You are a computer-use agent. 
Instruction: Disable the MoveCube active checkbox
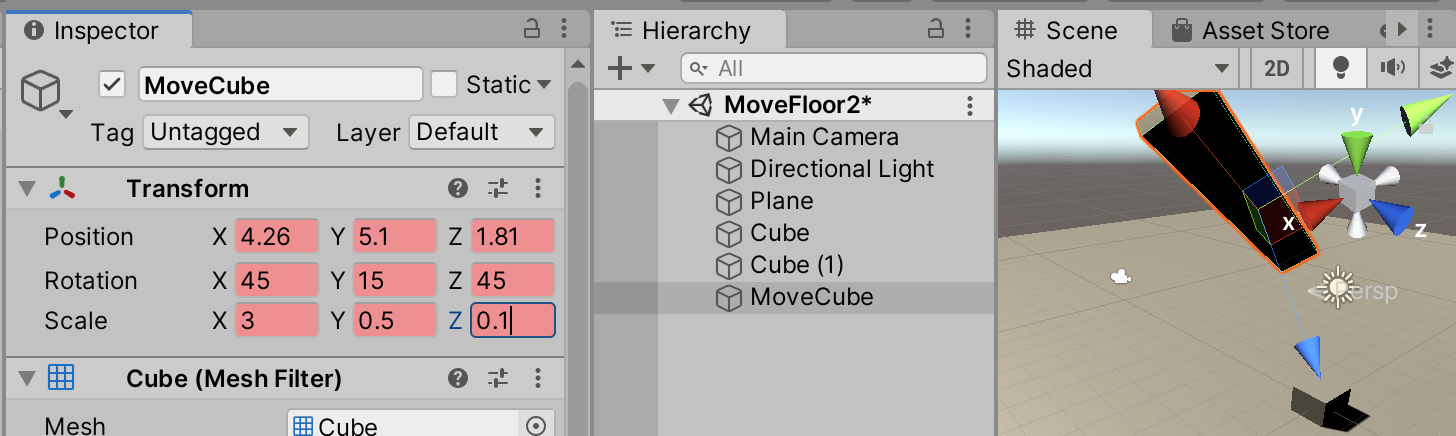pos(113,85)
